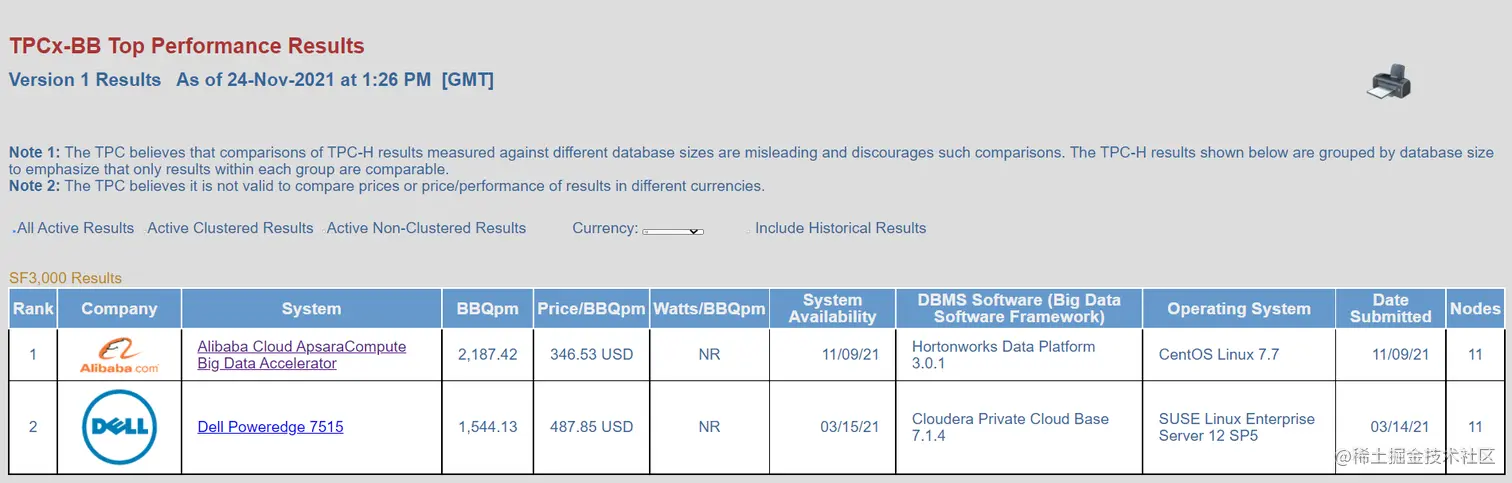1512x483 pixels.
Task: Click the NR value in the Dell row
Action: point(709,427)
